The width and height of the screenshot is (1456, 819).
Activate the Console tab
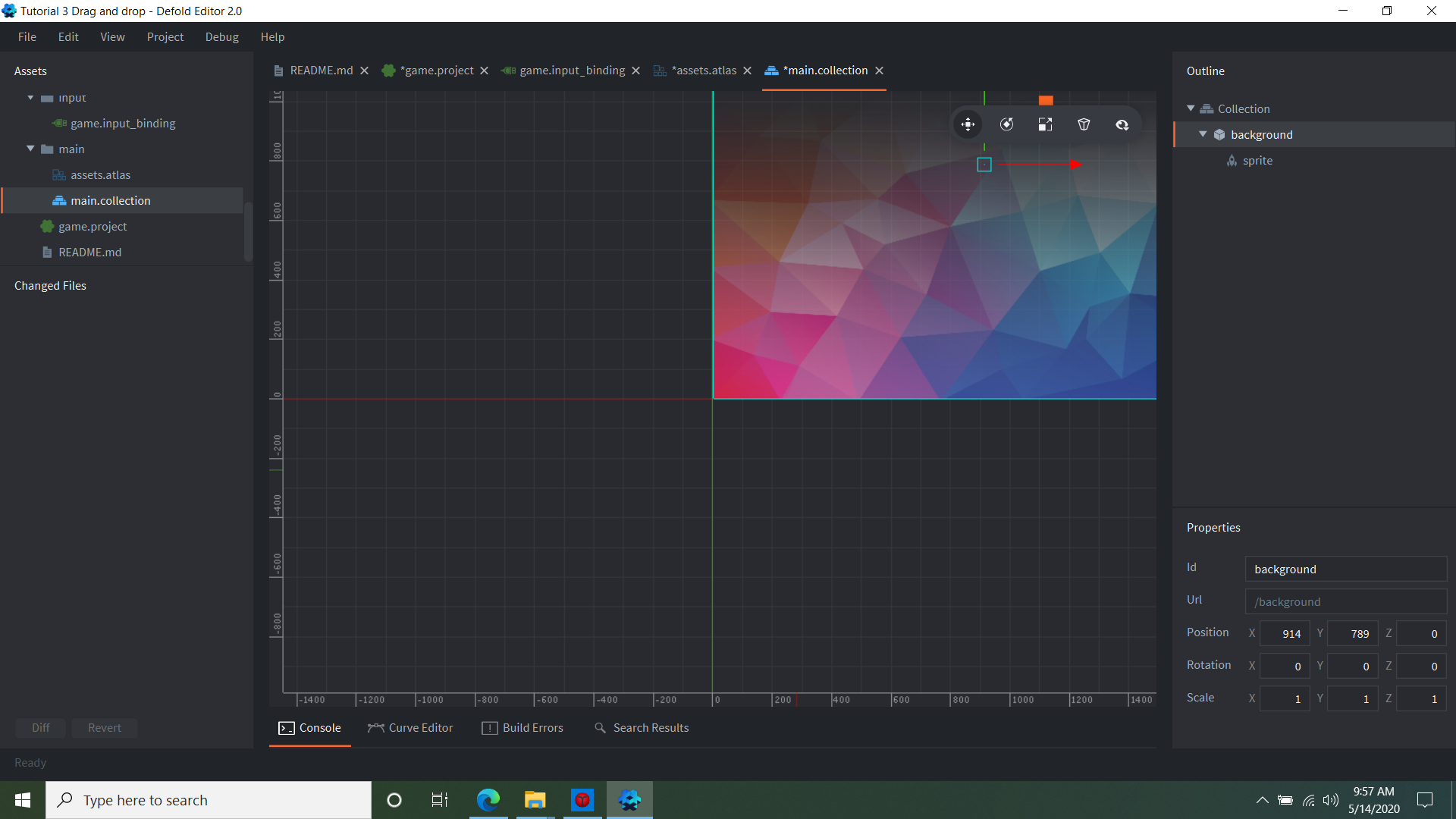pos(309,727)
